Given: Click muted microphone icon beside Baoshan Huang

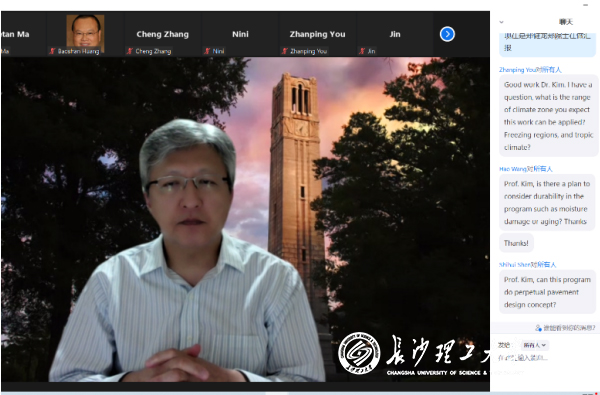Looking at the screenshot, I should click(52, 51).
